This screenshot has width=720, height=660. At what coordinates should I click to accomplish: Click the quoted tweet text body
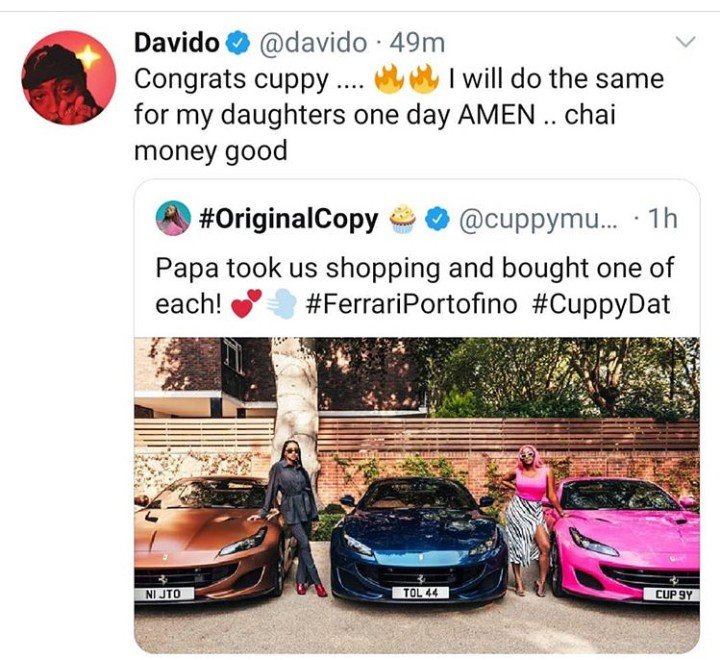pyautogui.click(x=414, y=286)
